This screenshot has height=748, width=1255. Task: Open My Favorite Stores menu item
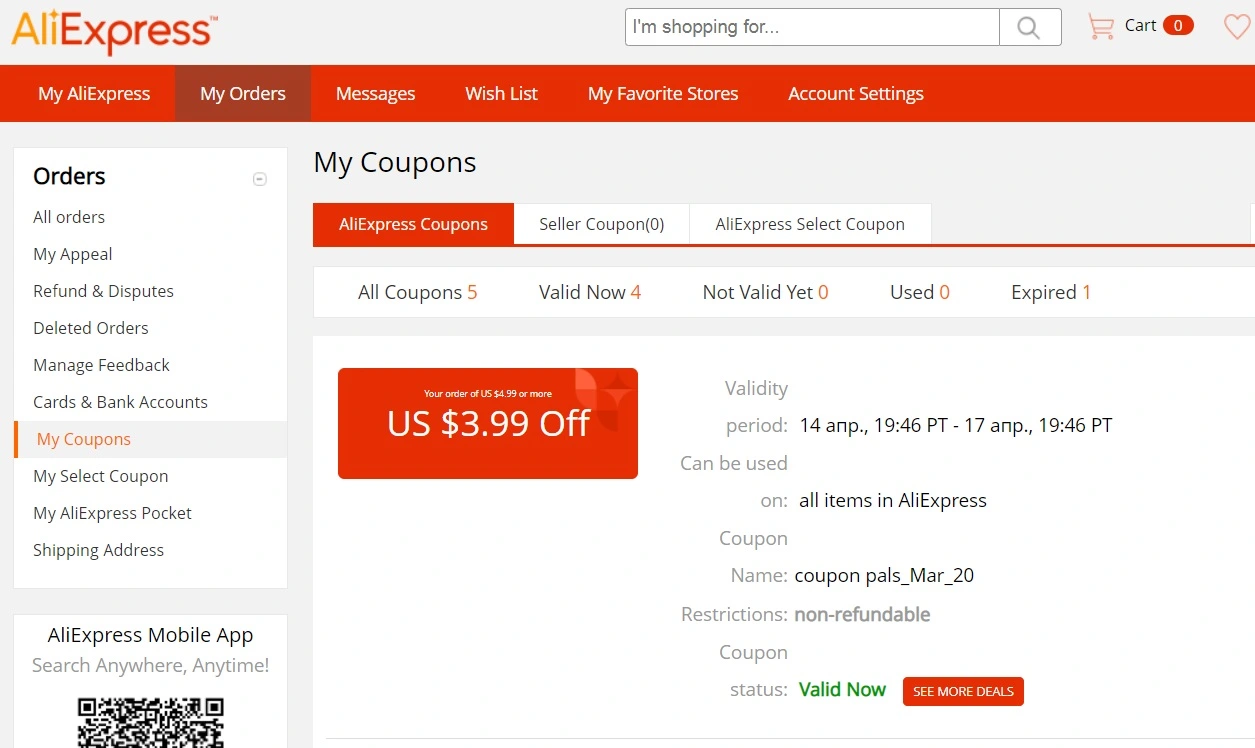(x=663, y=94)
